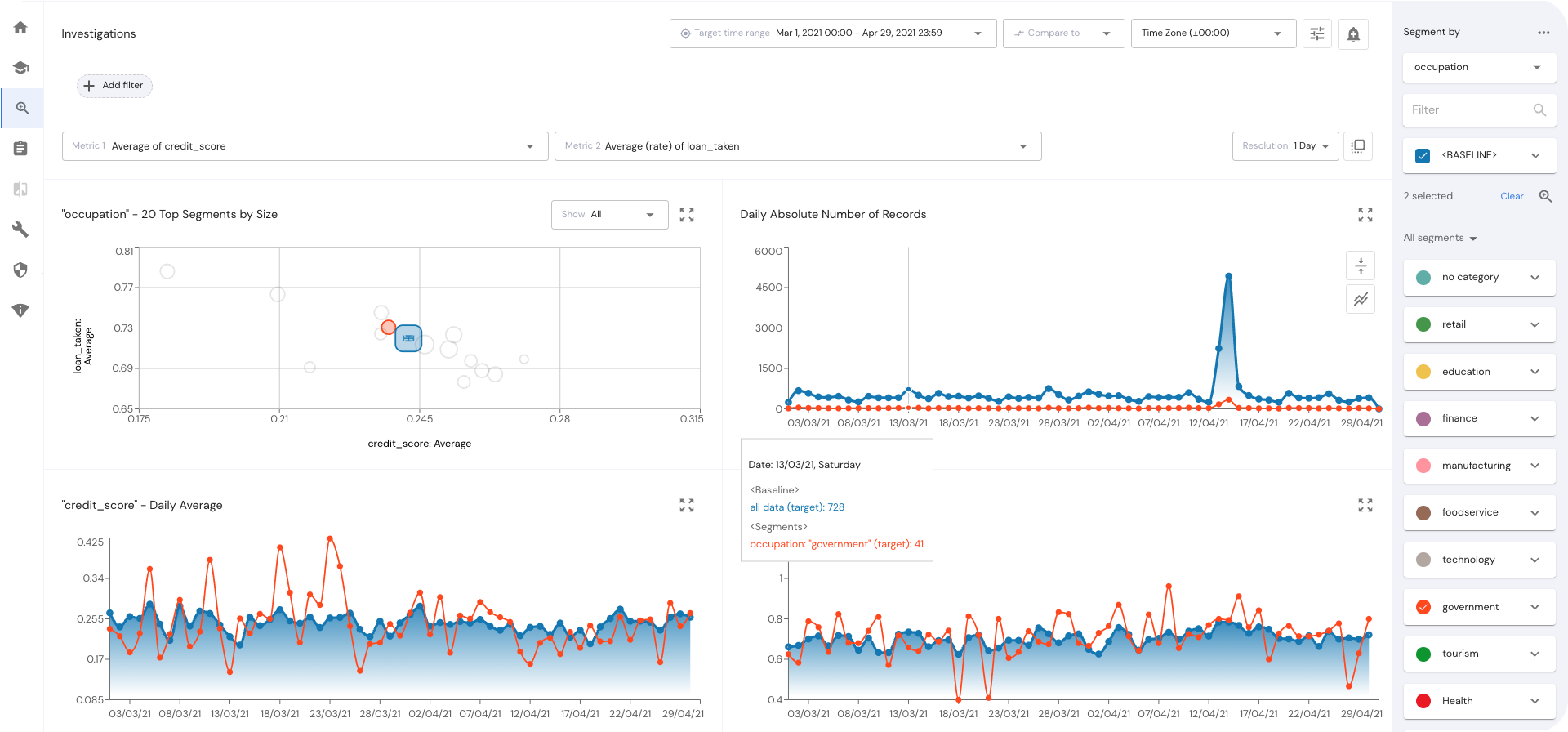Screen dimensions: 1568x732
Task: Open the home page icon in sidebar
Action: pyautogui.click(x=21, y=28)
